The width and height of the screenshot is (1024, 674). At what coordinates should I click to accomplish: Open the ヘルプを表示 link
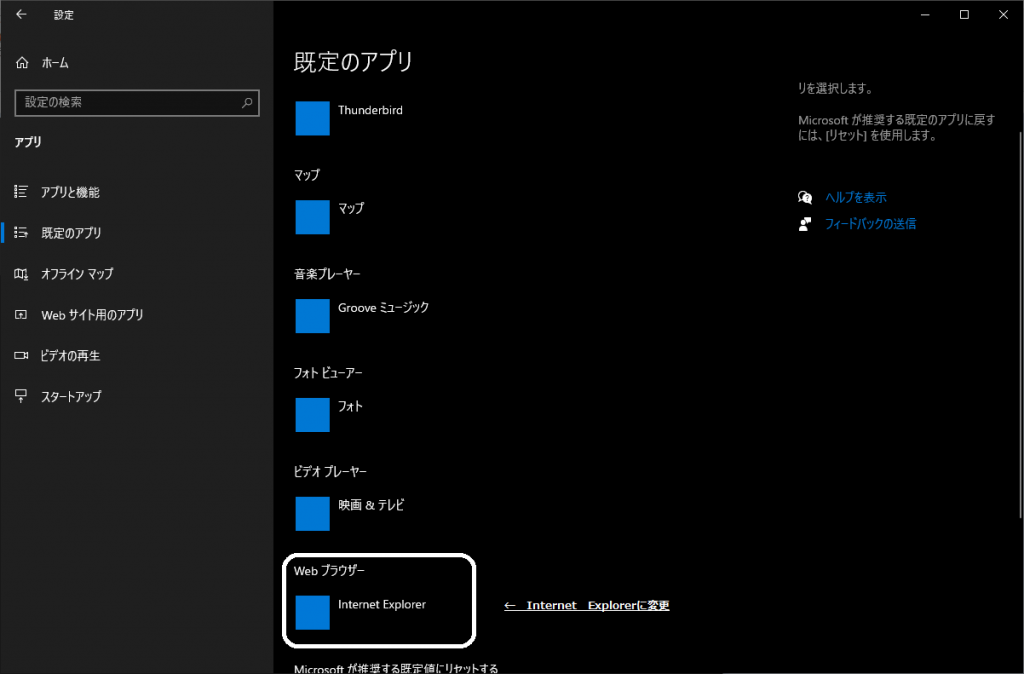coord(856,197)
